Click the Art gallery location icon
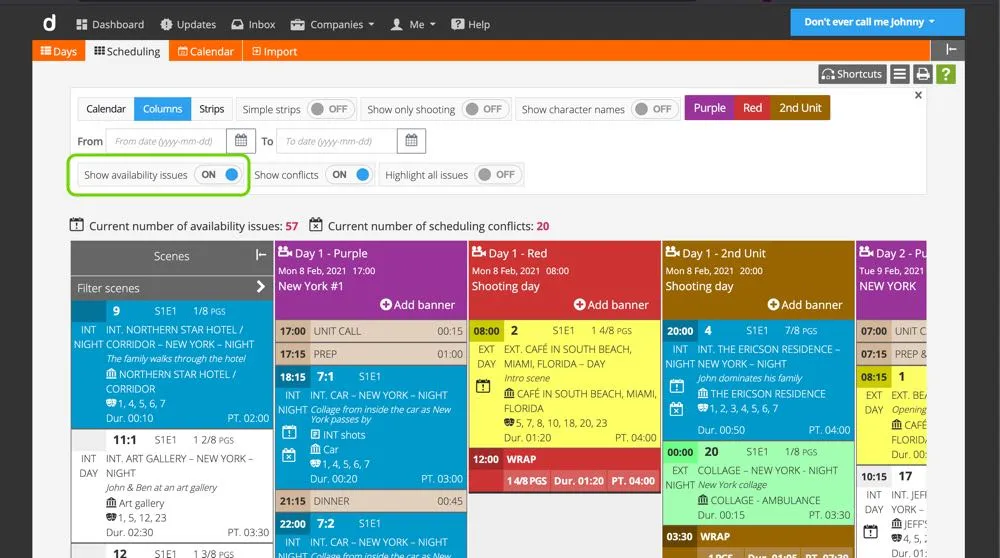The image size is (1000, 558). coord(112,503)
